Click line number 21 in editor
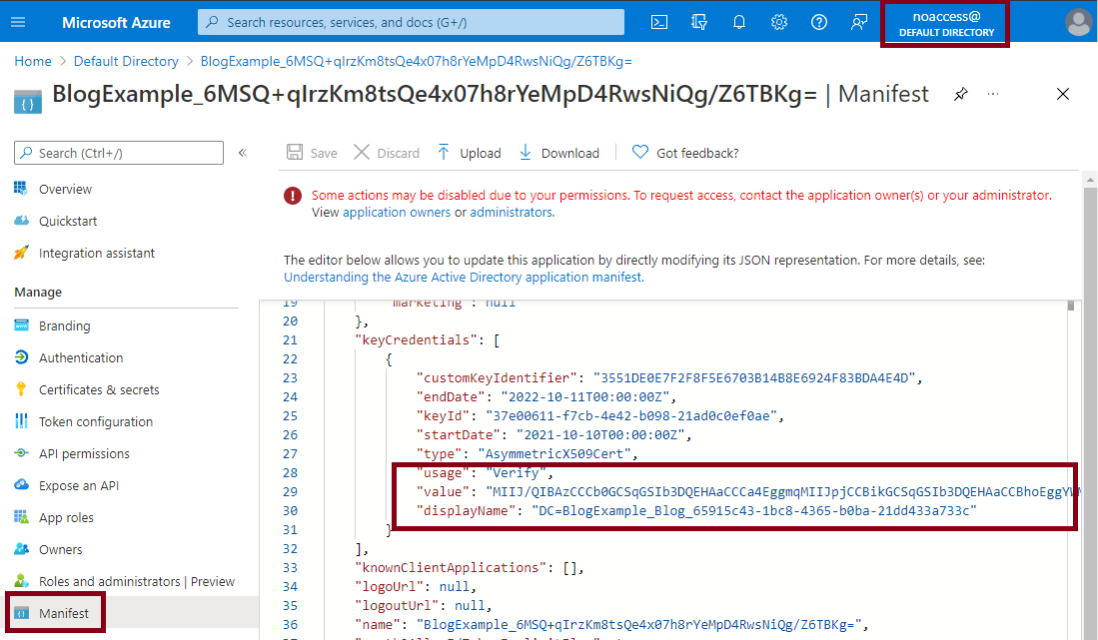The width and height of the screenshot is (1098, 640). 290,340
